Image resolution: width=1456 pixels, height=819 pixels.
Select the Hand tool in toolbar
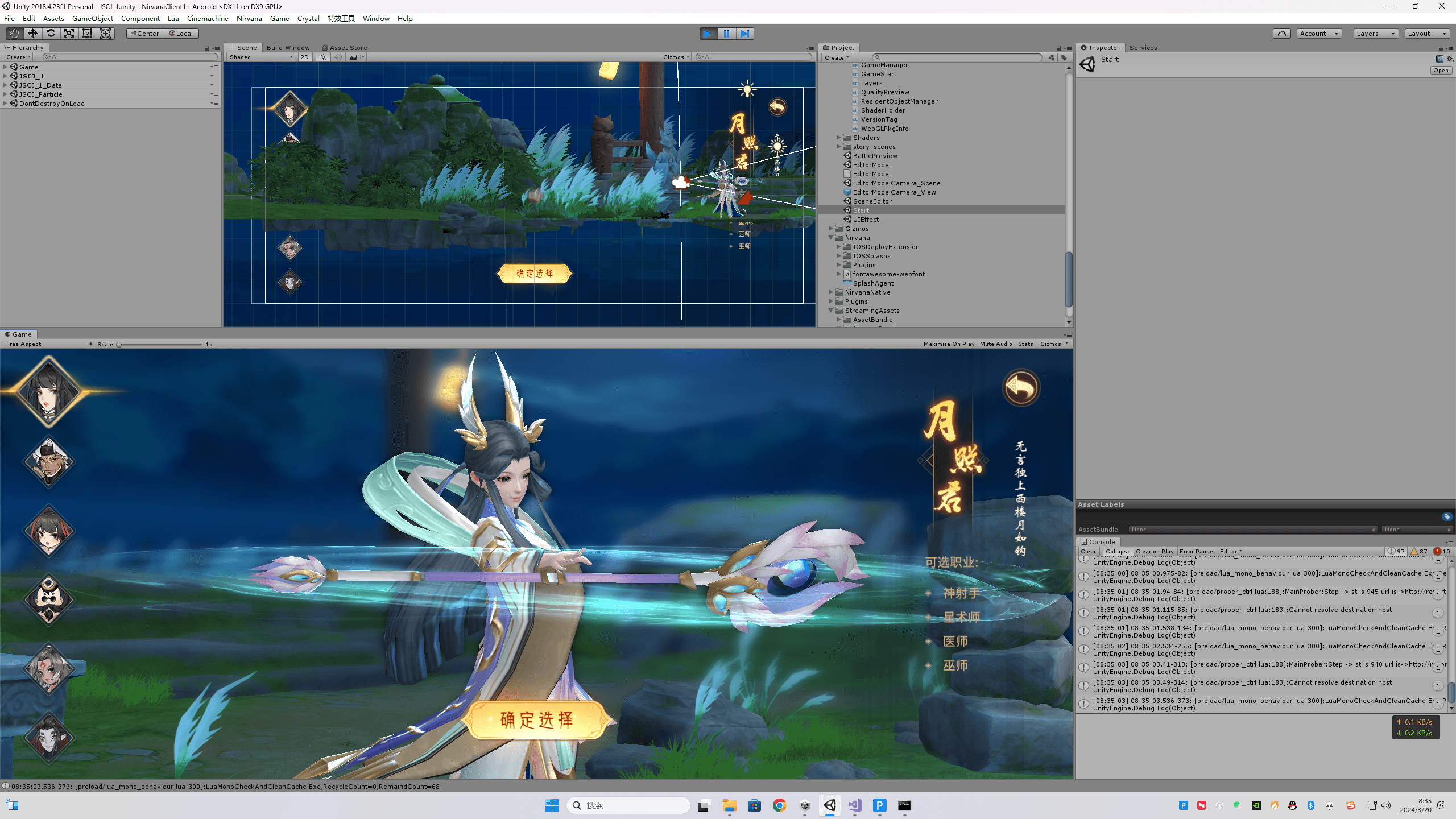tap(14, 34)
